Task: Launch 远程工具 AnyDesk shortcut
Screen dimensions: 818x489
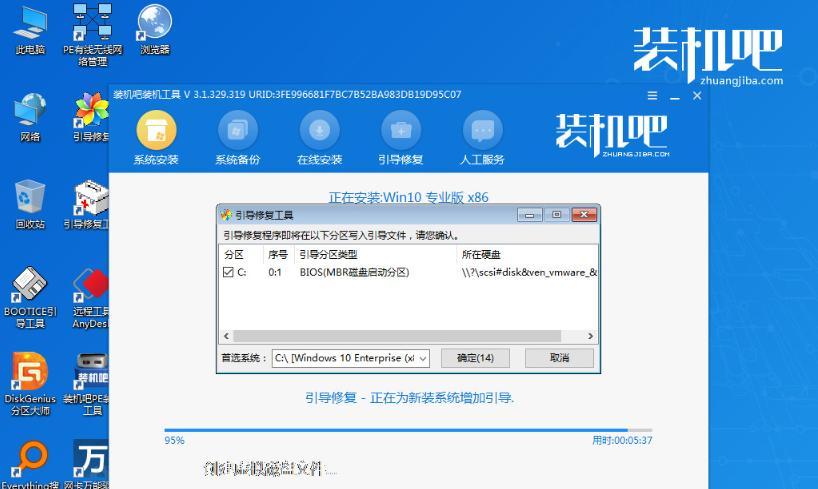Action: click(x=91, y=297)
